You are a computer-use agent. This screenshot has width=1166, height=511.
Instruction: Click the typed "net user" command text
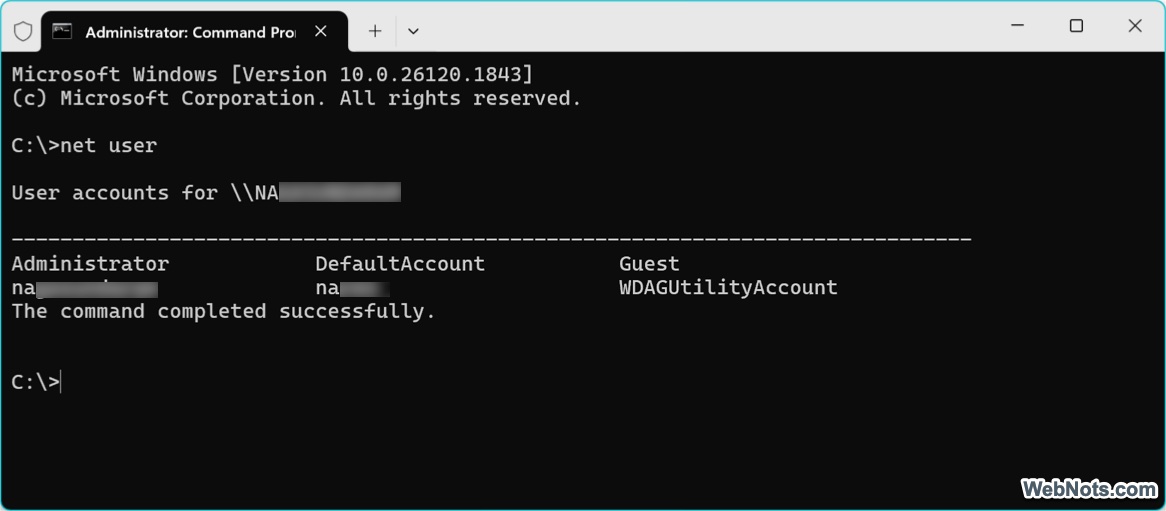(108, 146)
